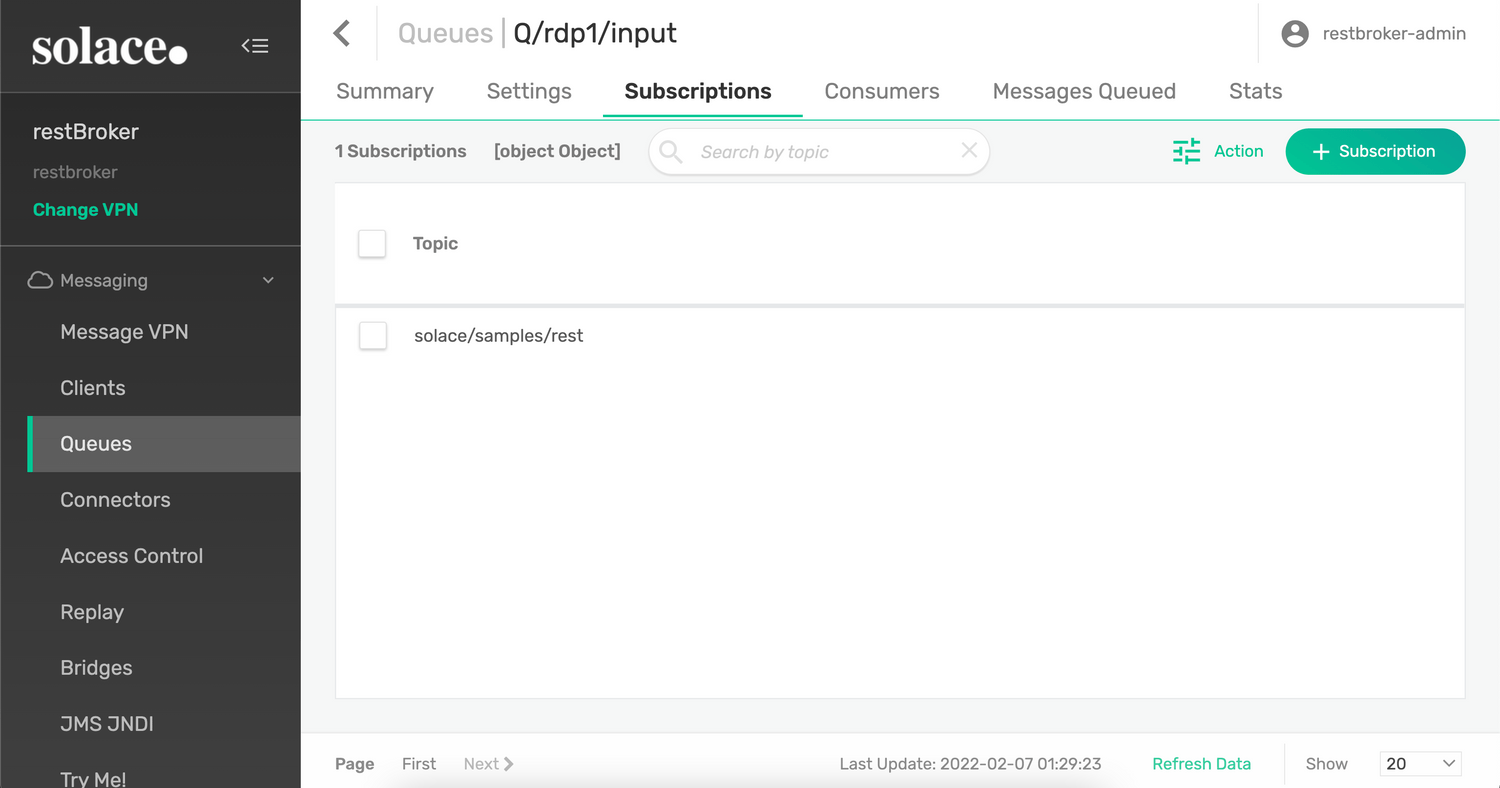Collapse the Messaging section in the sidebar
Viewport: 1500px width, 788px height.
coord(267,280)
